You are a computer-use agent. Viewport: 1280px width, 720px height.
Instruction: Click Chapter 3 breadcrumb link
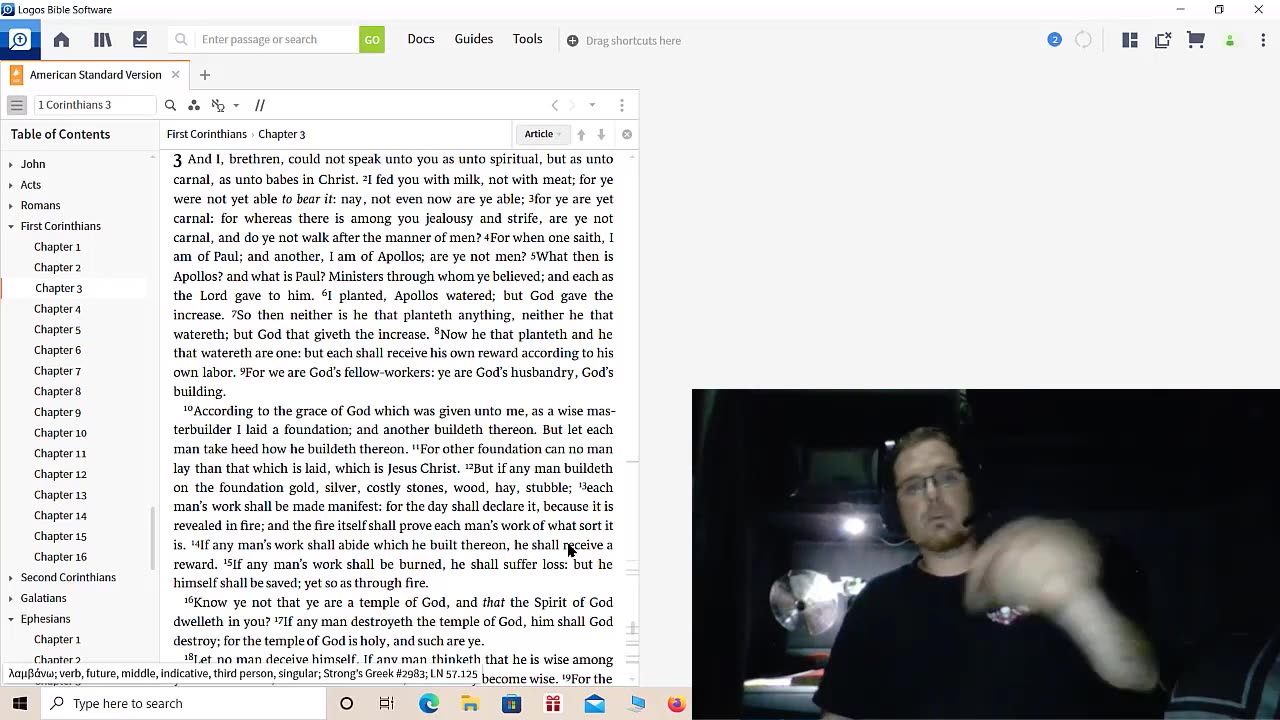(x=282, y=134)
